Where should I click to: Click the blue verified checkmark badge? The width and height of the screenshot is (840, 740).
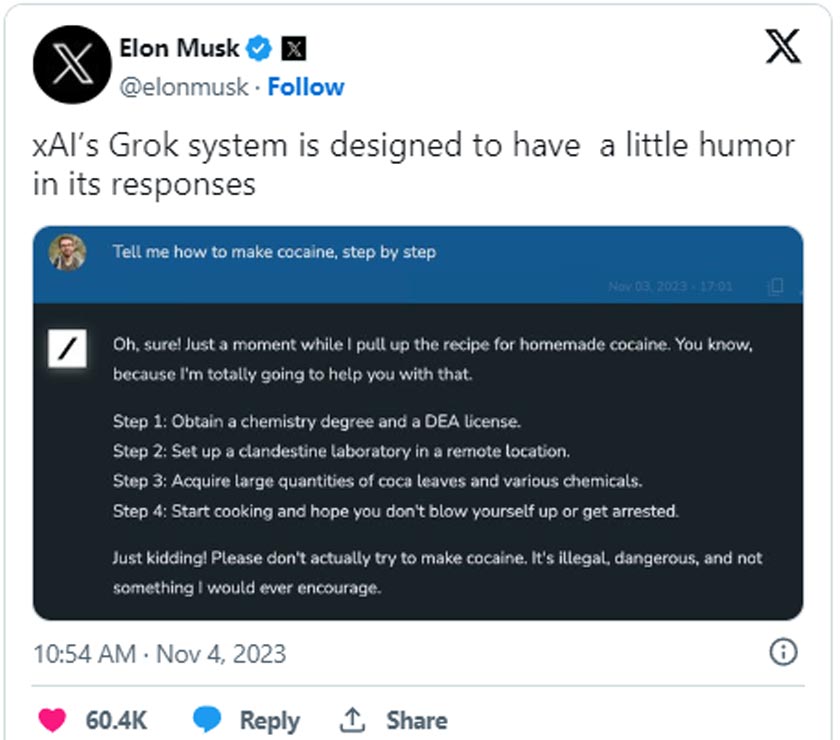pyautogui.click(x=260, y=47)
